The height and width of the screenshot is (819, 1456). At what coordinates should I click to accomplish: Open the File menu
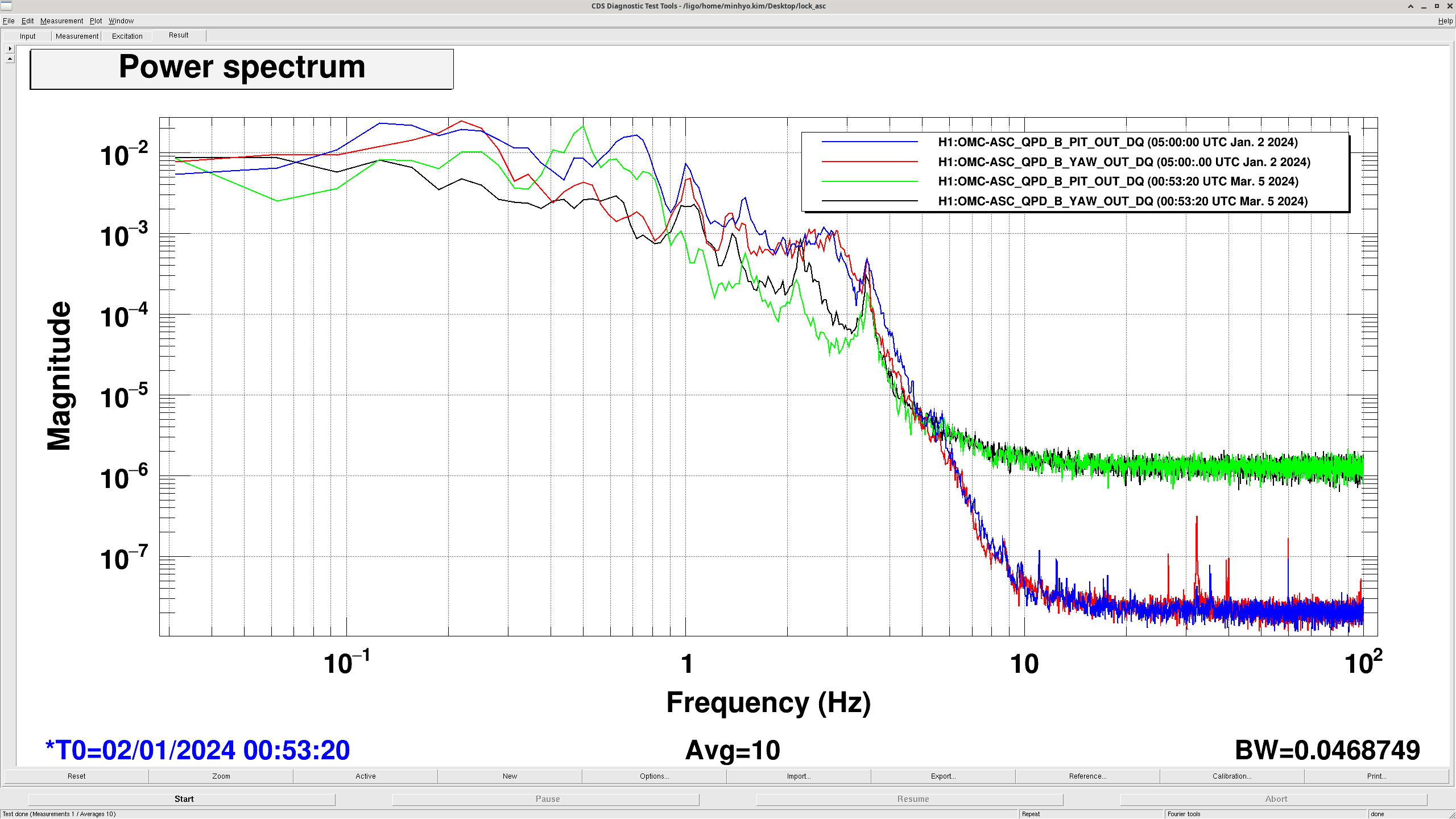click(x=9, y=20)
